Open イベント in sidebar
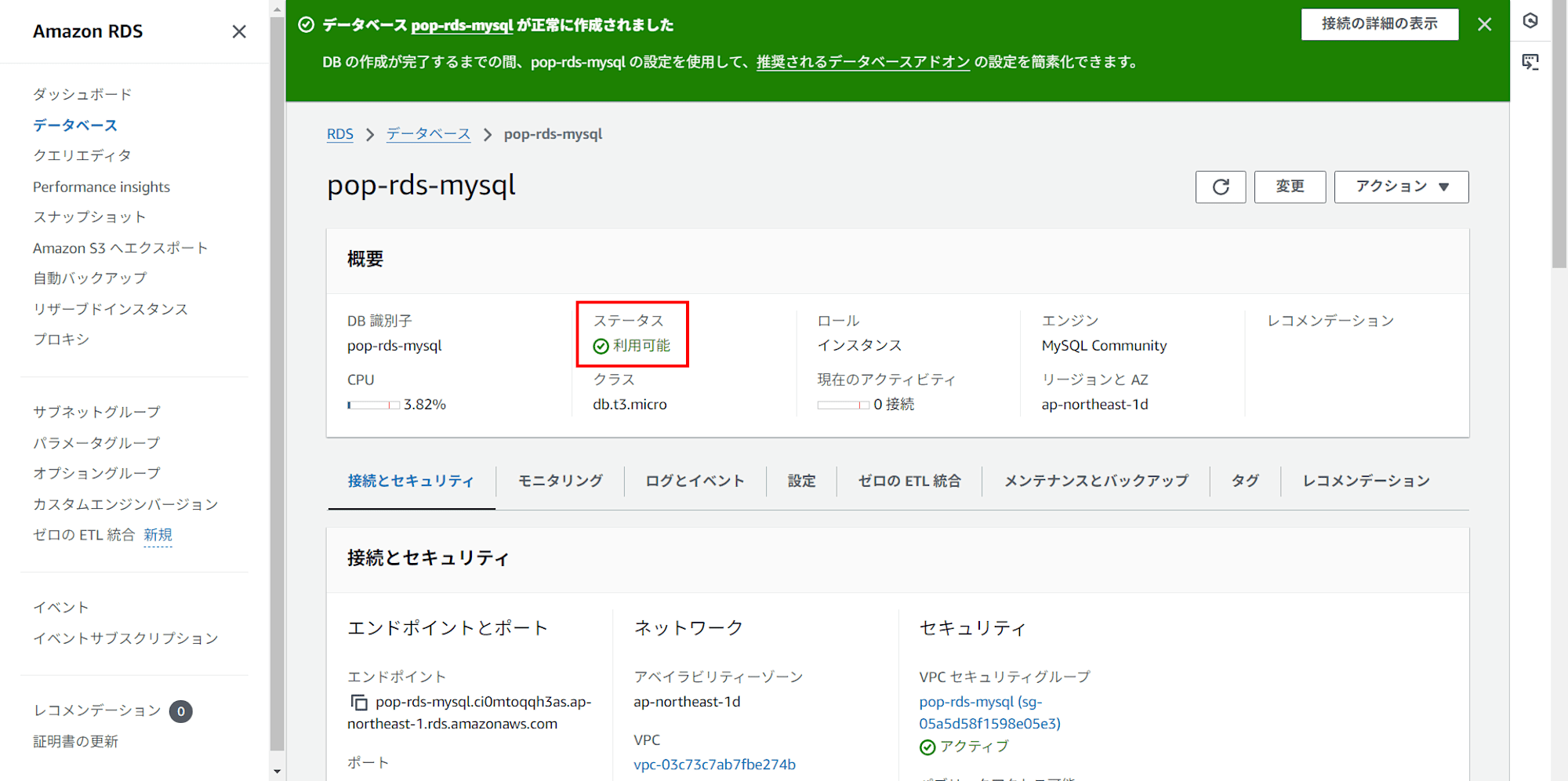Image resolution: width=1568 pixels, height=781 pixels. [61, 607]
